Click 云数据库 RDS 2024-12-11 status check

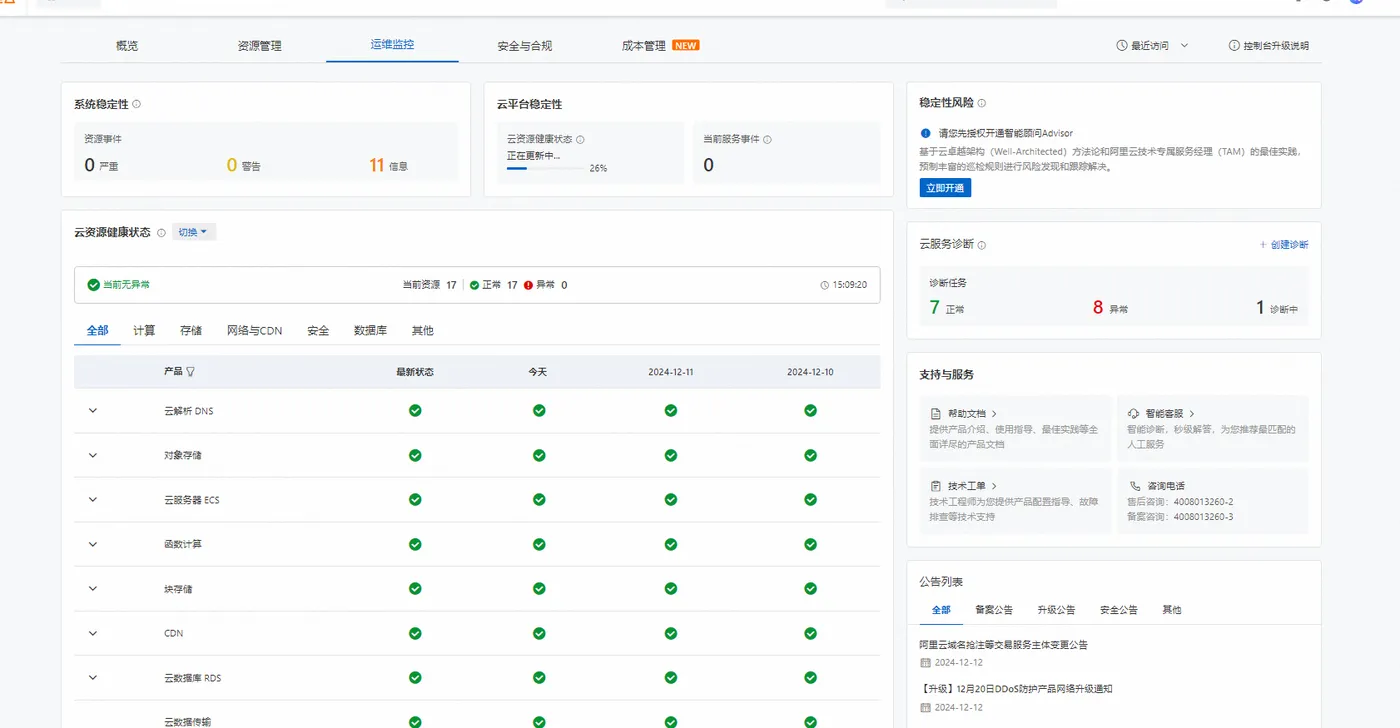[671, 678]
